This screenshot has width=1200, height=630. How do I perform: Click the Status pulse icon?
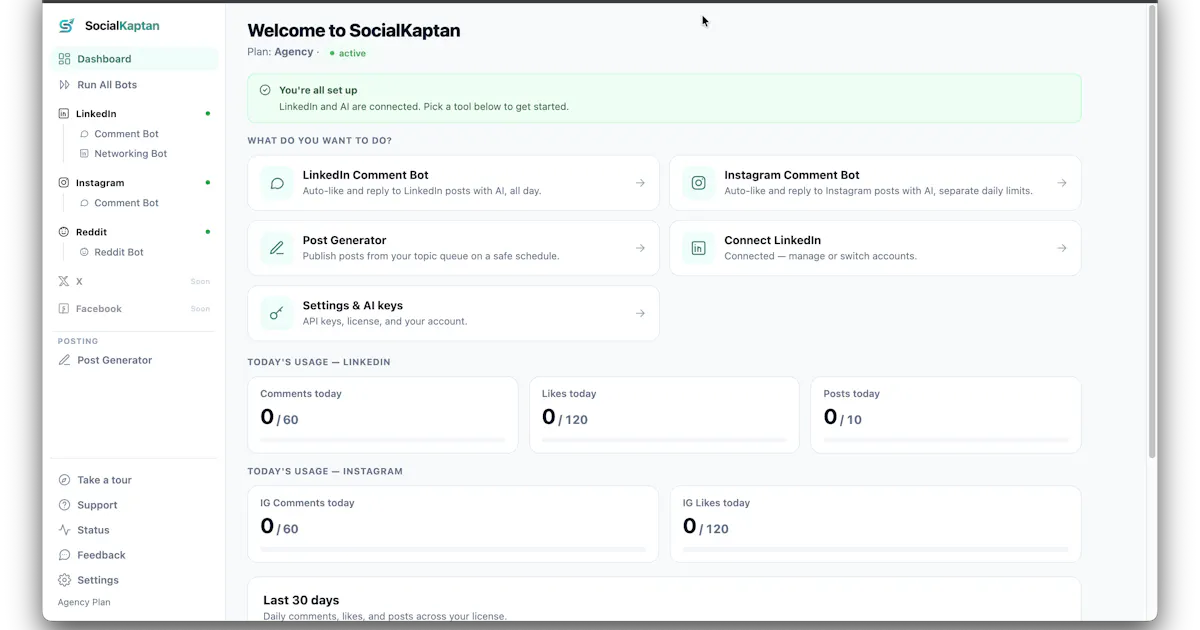point(64,530)
